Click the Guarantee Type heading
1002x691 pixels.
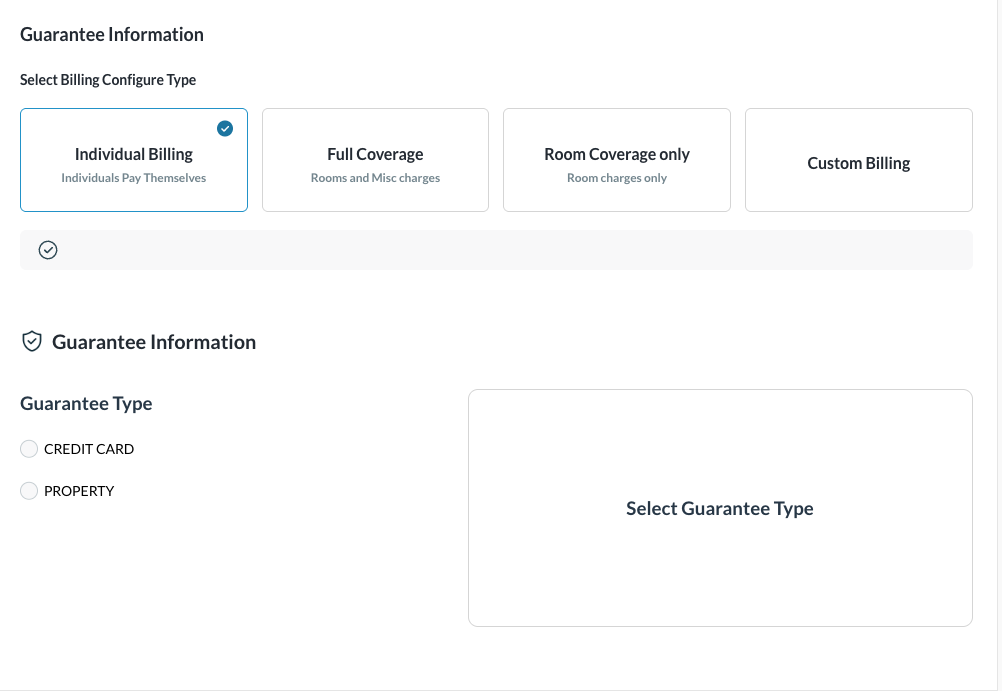pos(86,404)
